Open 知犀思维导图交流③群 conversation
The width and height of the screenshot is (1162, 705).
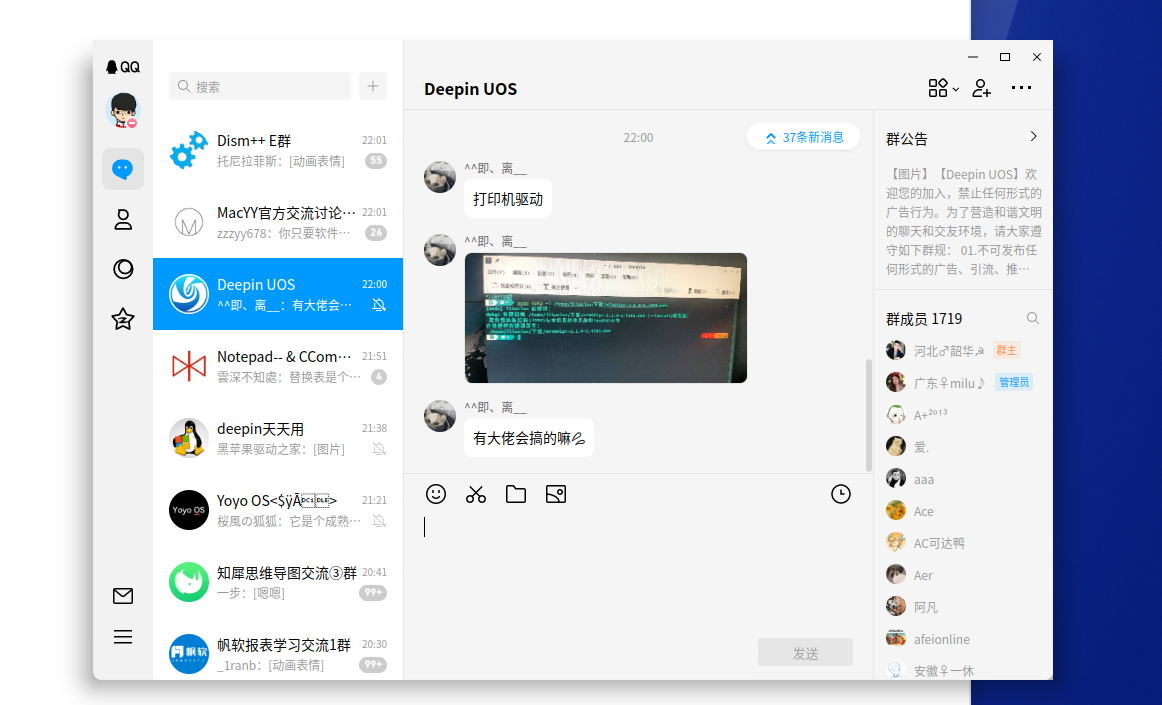[x=278, y=582]
